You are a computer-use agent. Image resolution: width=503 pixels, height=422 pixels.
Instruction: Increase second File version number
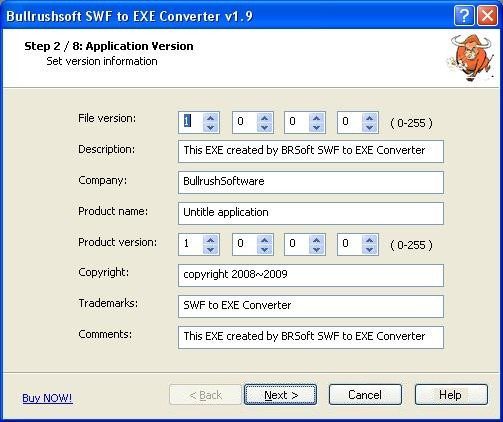pyautogui.click(x=264, y=118)
